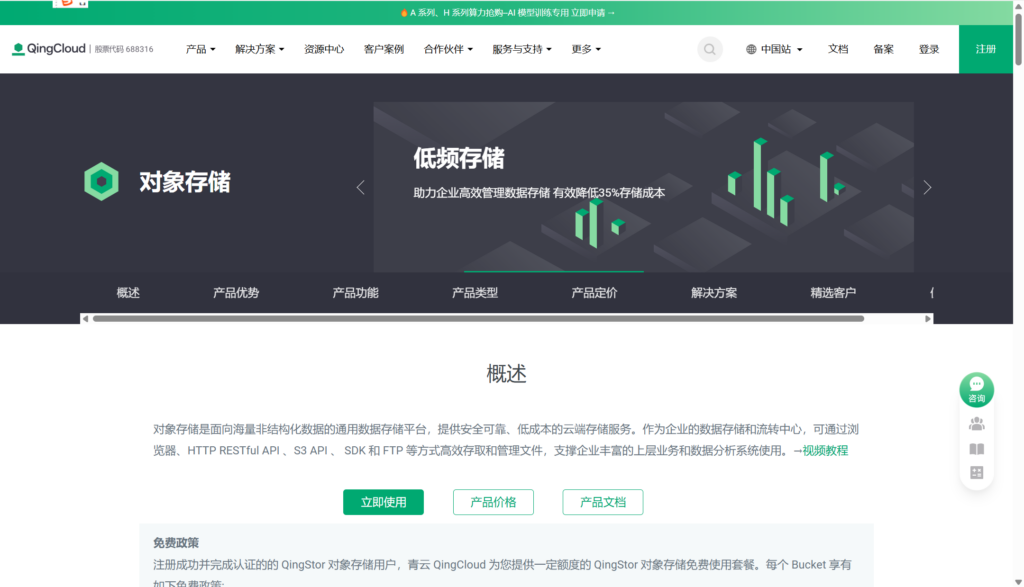Select the 产品定价 tab
Viewport: 1024px width, 587px height.
pyautogui.click(x=594, y=293)
